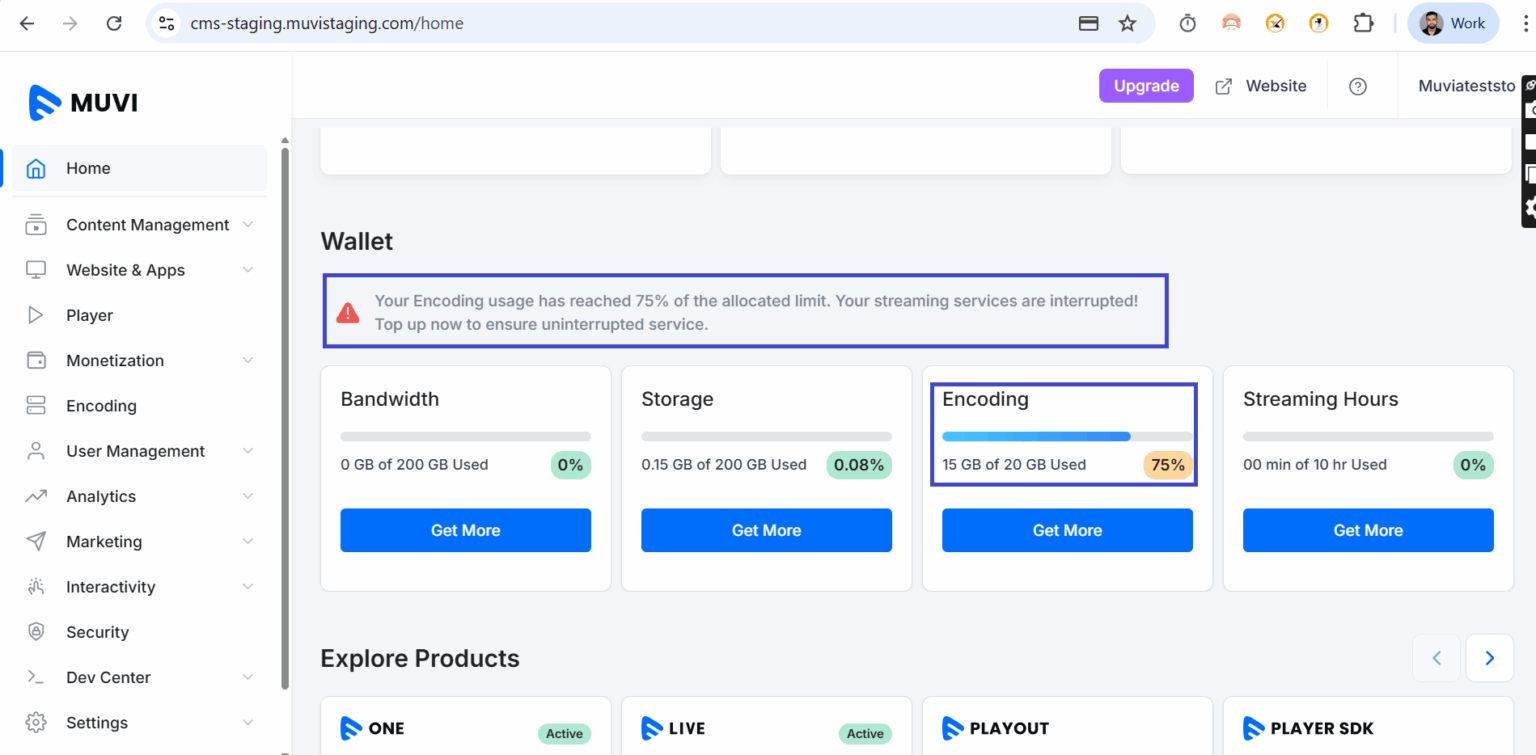The width and height of the screenshot is (1536, 755).
Task: Open the Website & Apps menu item
Action: 125,270
